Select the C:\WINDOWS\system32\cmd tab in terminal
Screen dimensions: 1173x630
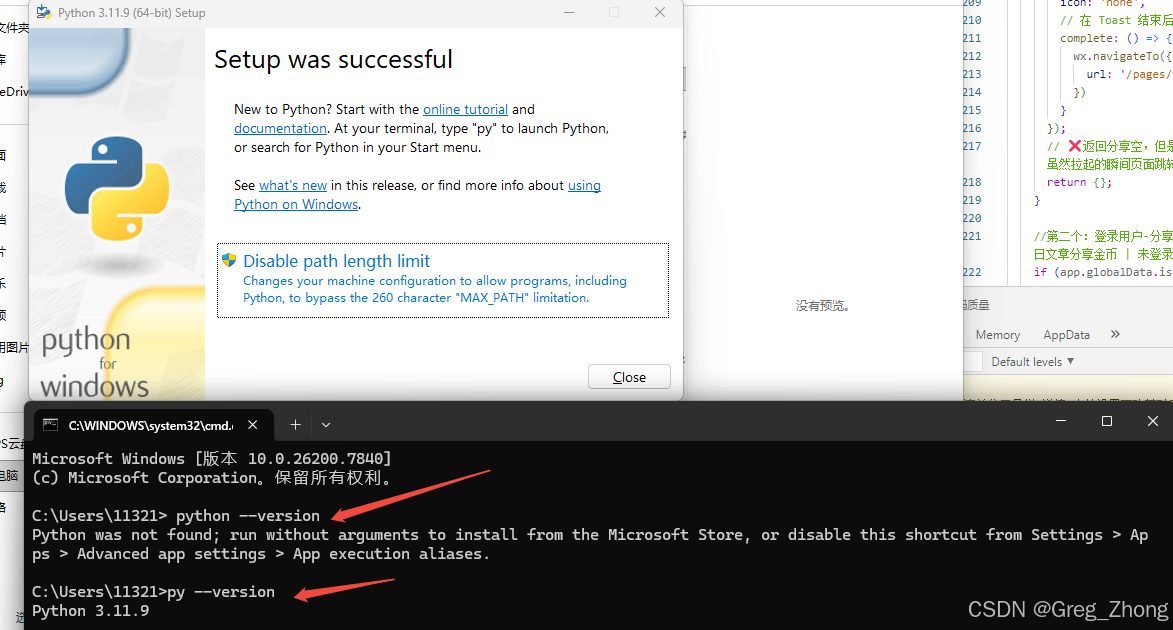pos(151,425)
